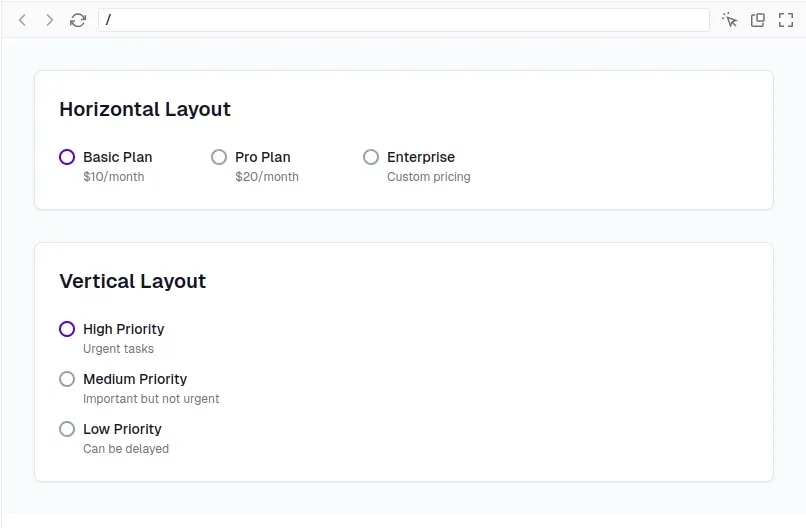Click the Medium Priority label

tap(135, 379)
